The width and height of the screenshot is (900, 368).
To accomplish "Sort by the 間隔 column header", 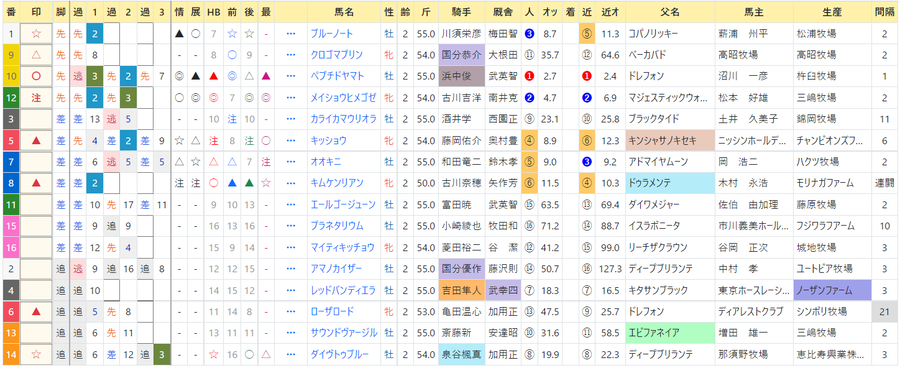I will coord(884,11).
